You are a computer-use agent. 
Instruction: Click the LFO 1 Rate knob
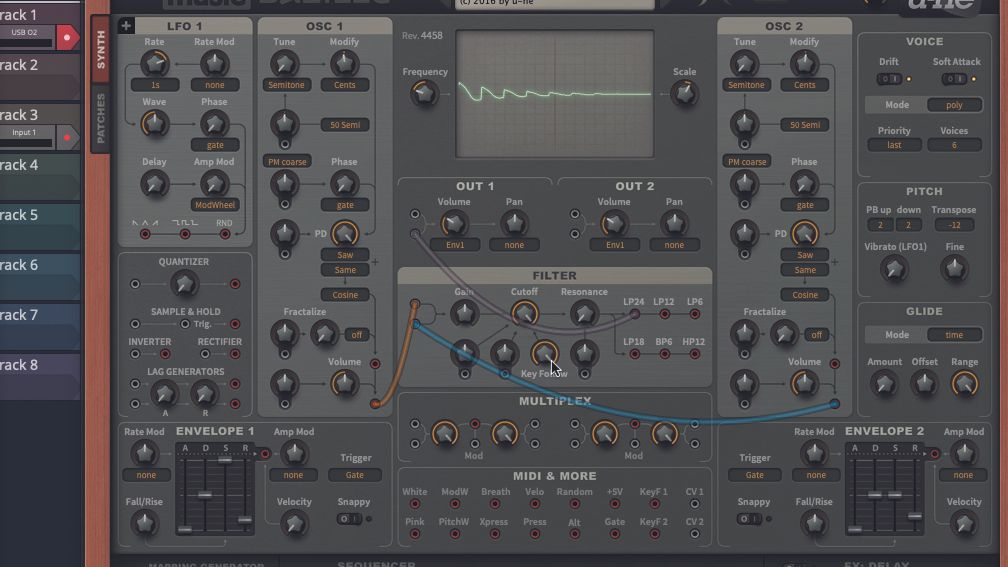coord(154,64)
